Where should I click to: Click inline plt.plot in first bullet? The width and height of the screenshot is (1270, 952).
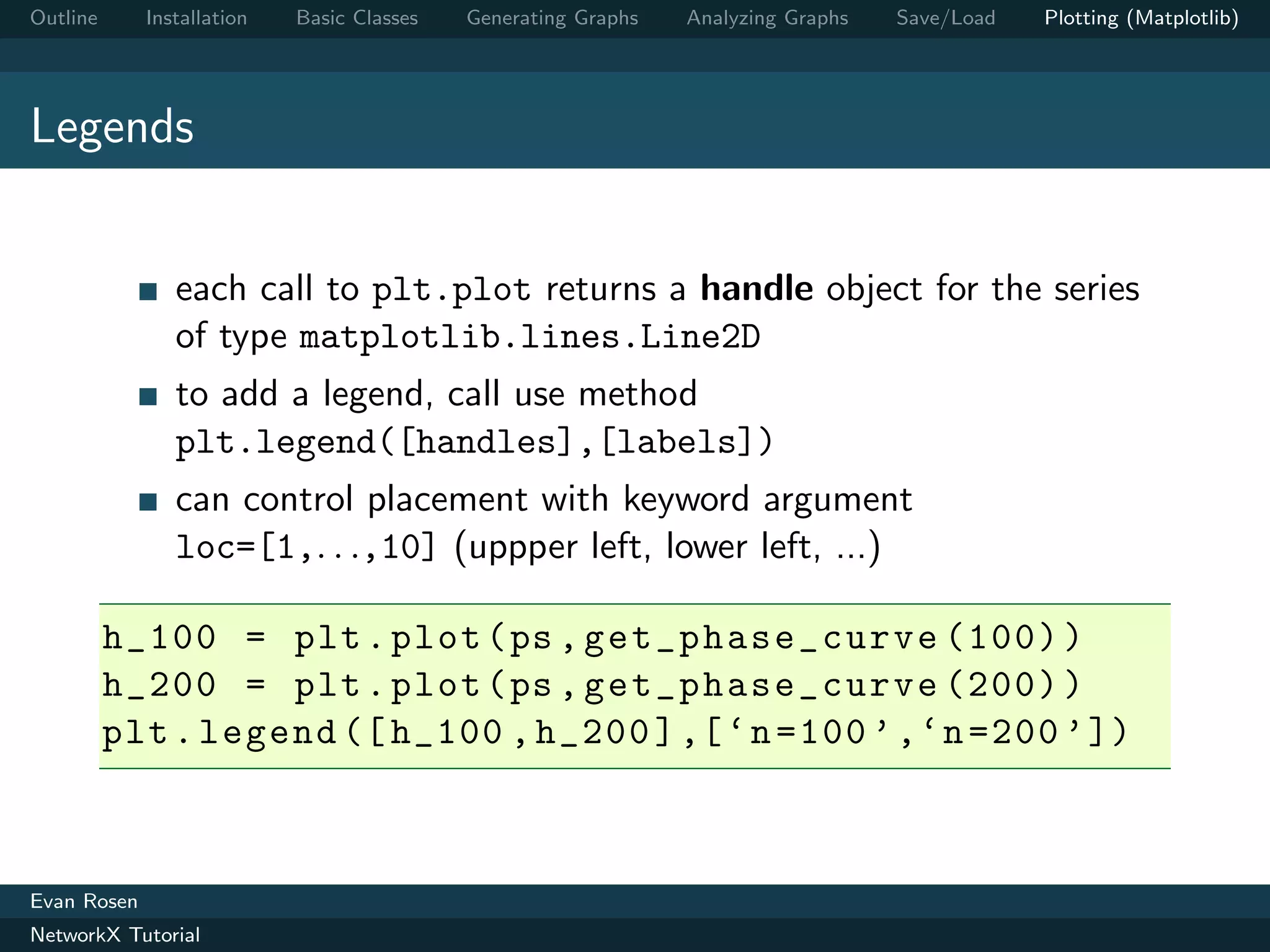tap(451, 290)
